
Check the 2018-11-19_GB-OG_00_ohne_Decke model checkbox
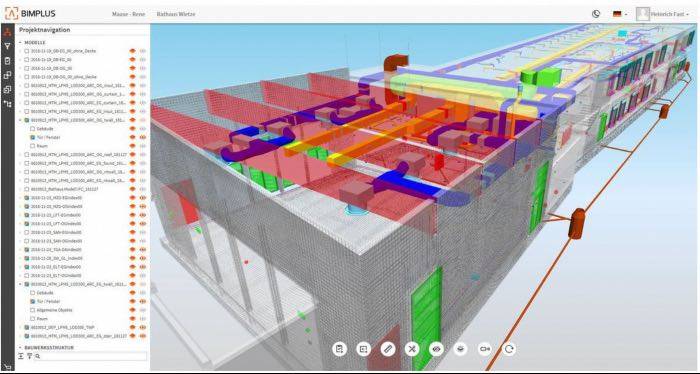coord(27,77)
